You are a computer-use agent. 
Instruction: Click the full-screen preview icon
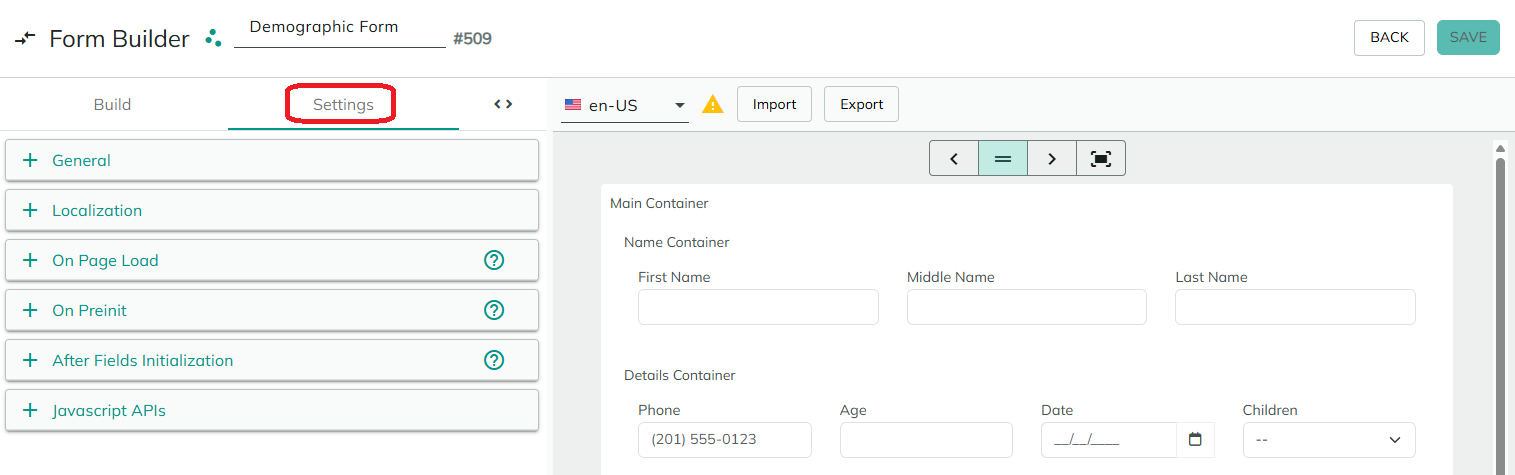[x=1101, y=158]
